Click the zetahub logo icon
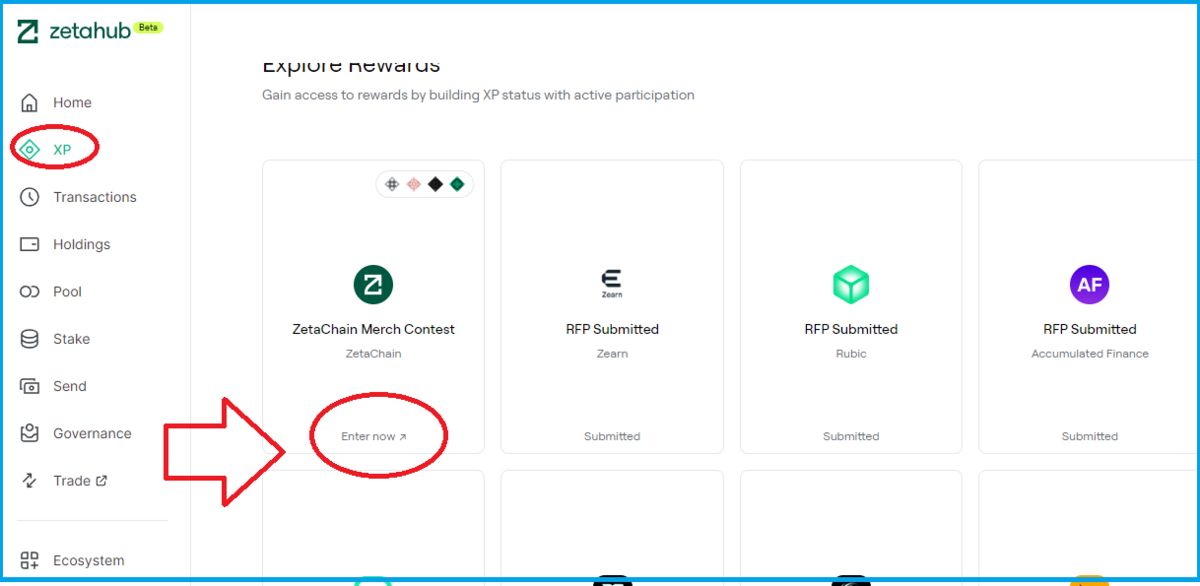The width and height of the screenshot is (1200, 586). 29,32
